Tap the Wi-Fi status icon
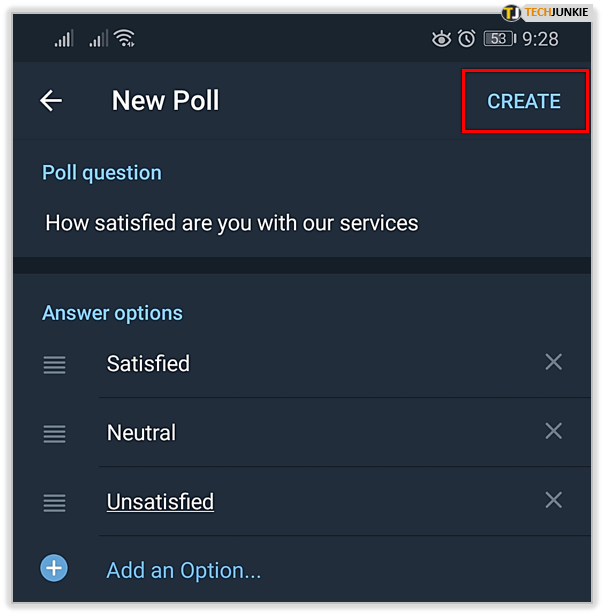The width and height of the screenshot is (604, 615). pyautogui.click(x=124, y=39)
